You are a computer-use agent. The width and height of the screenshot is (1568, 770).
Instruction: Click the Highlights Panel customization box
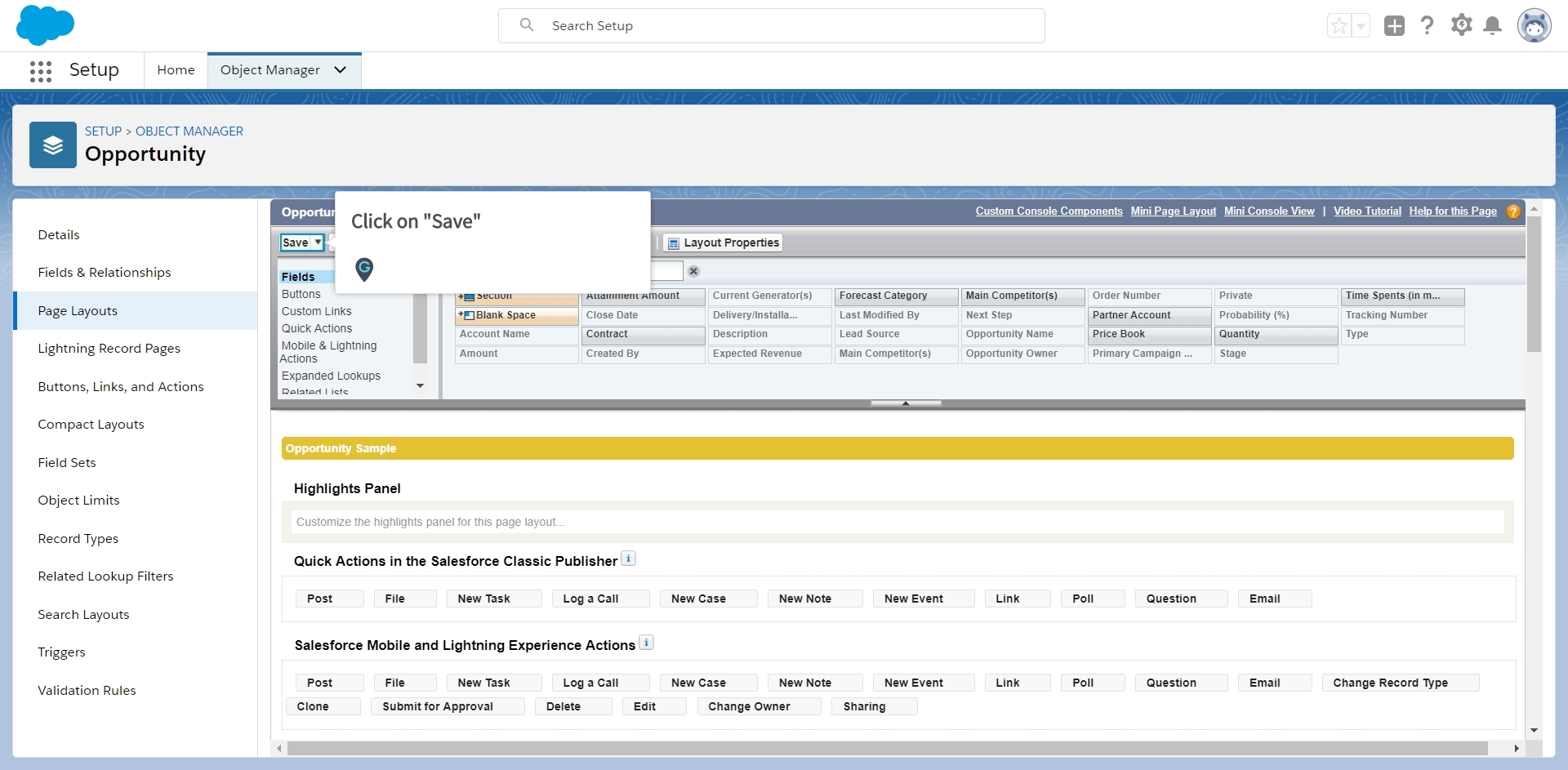tap(898, 523)
